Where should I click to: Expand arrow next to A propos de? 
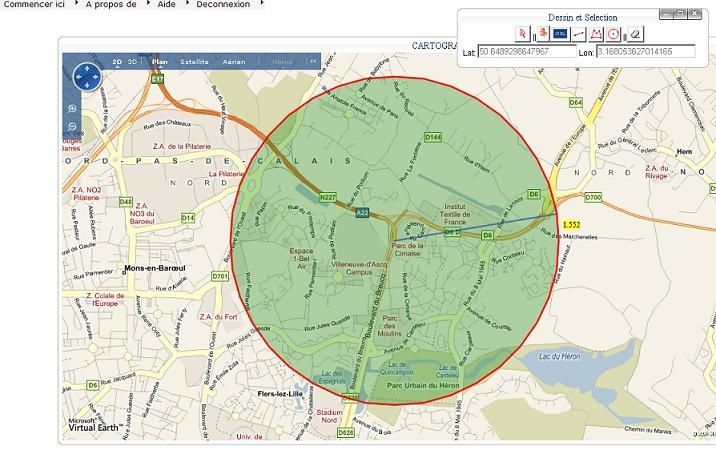[x=148, y=3]
